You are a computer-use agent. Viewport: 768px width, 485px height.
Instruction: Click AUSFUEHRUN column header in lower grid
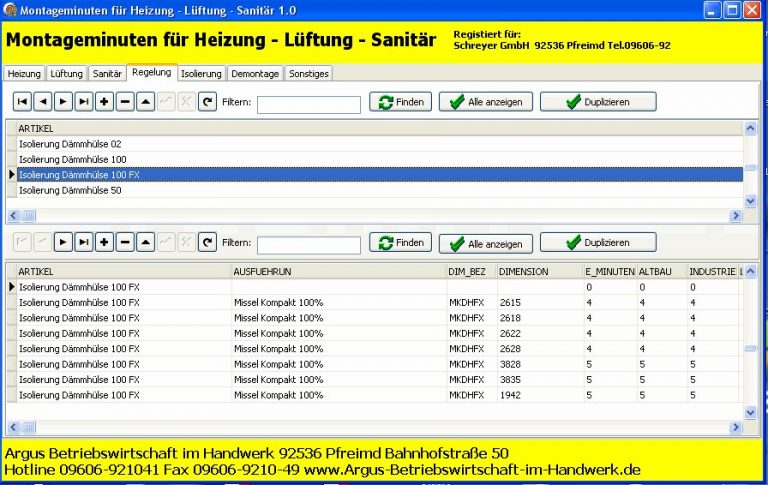click(339, 271)
